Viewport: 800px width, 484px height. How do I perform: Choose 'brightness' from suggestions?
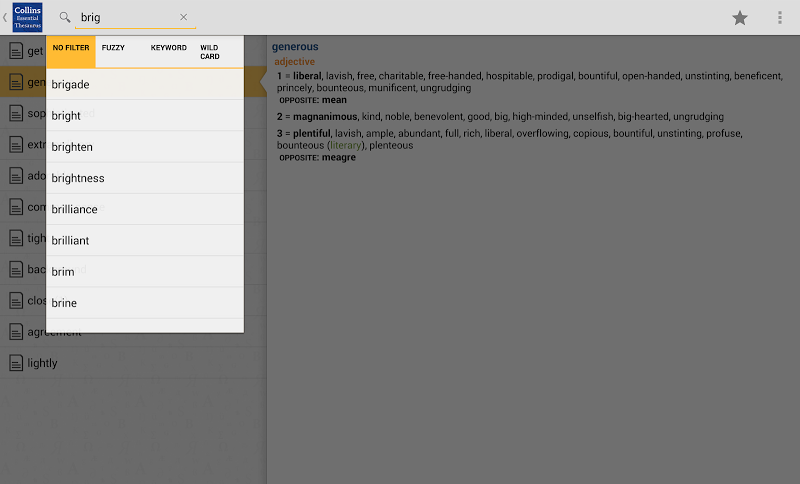point(145,178)
